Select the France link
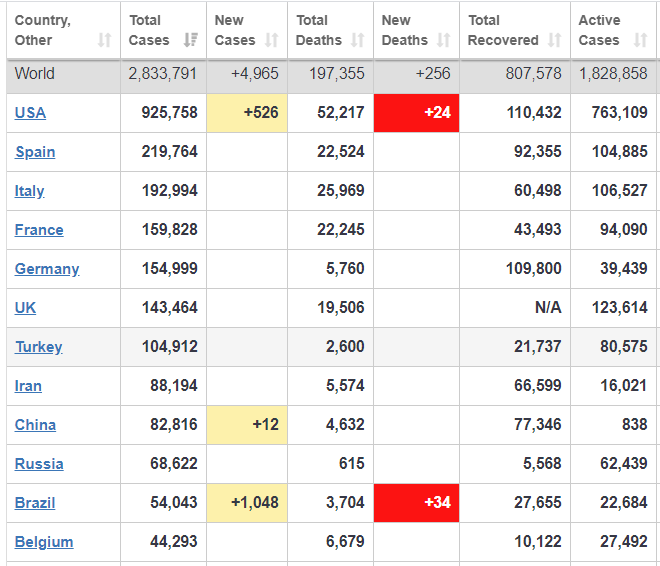660x566 pixels. click(39, 230)
